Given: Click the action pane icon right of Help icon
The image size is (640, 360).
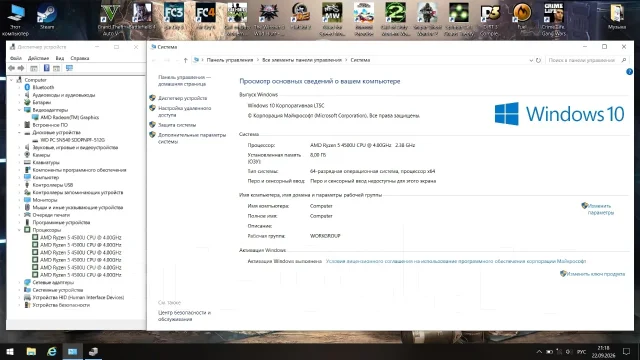Looking at the screenshot, I should click(x=56, y=68).
